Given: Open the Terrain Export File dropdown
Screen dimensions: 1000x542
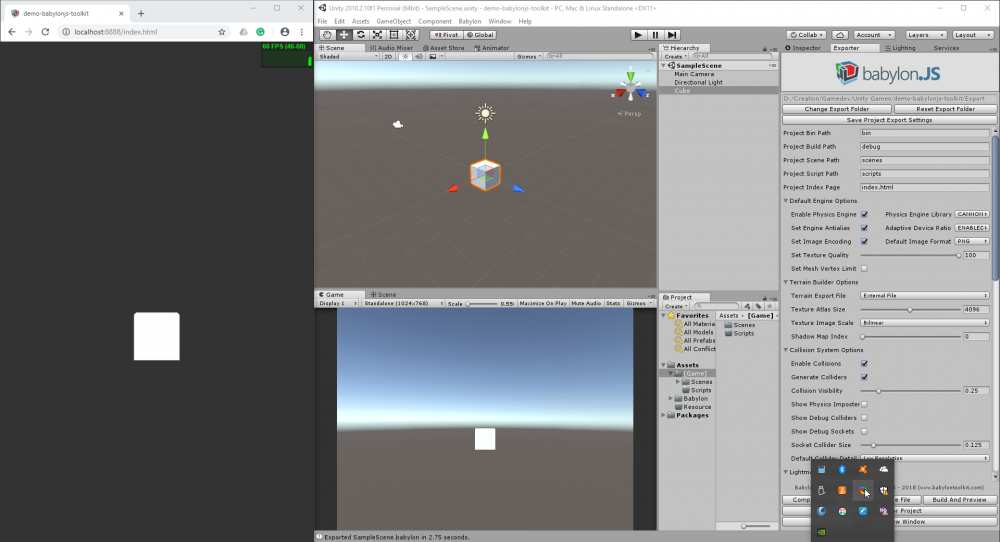Looking at the screenshot, I should [925, 296].
